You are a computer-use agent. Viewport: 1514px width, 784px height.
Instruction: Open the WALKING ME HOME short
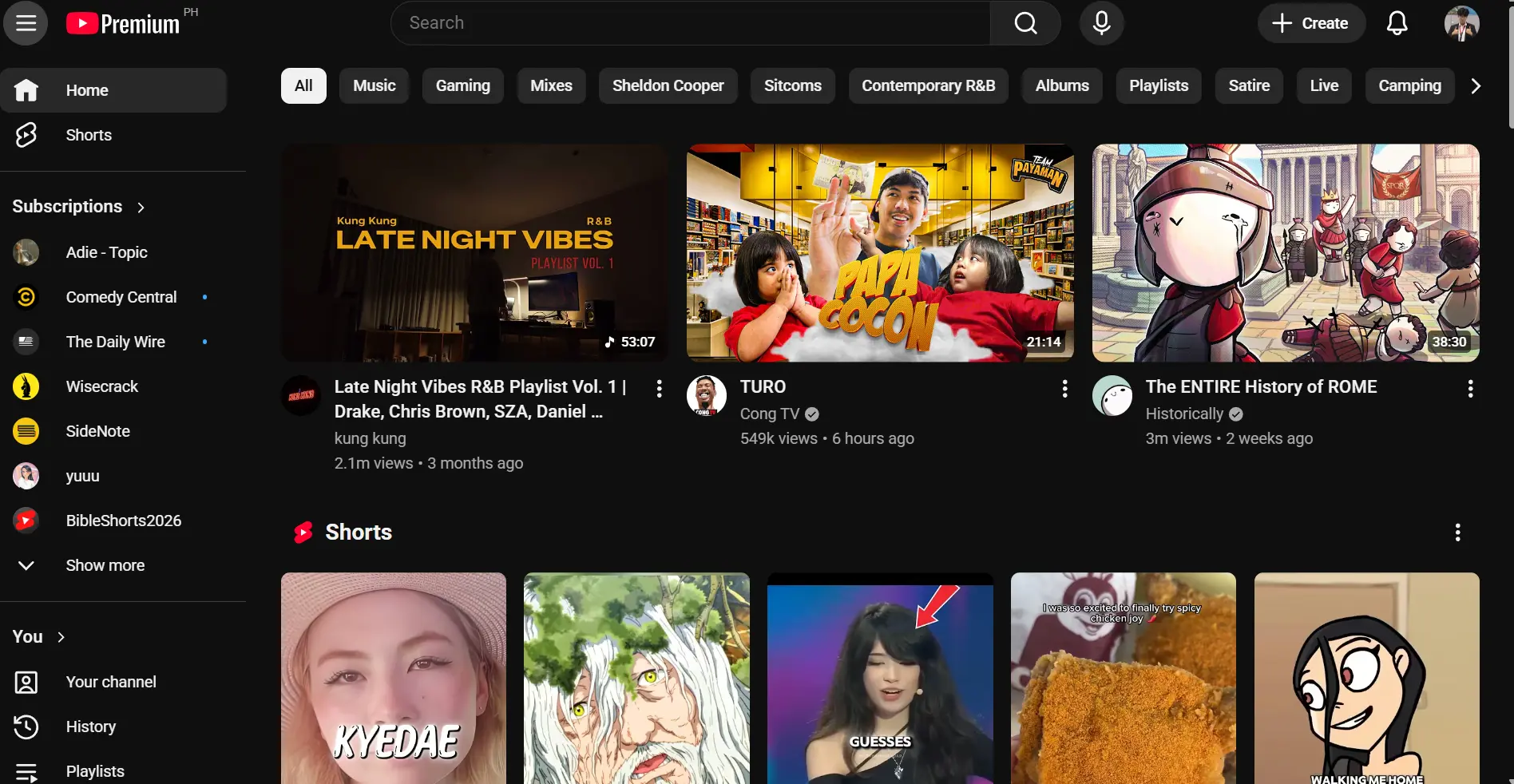pyautogui.click(x=1366, y=678)
